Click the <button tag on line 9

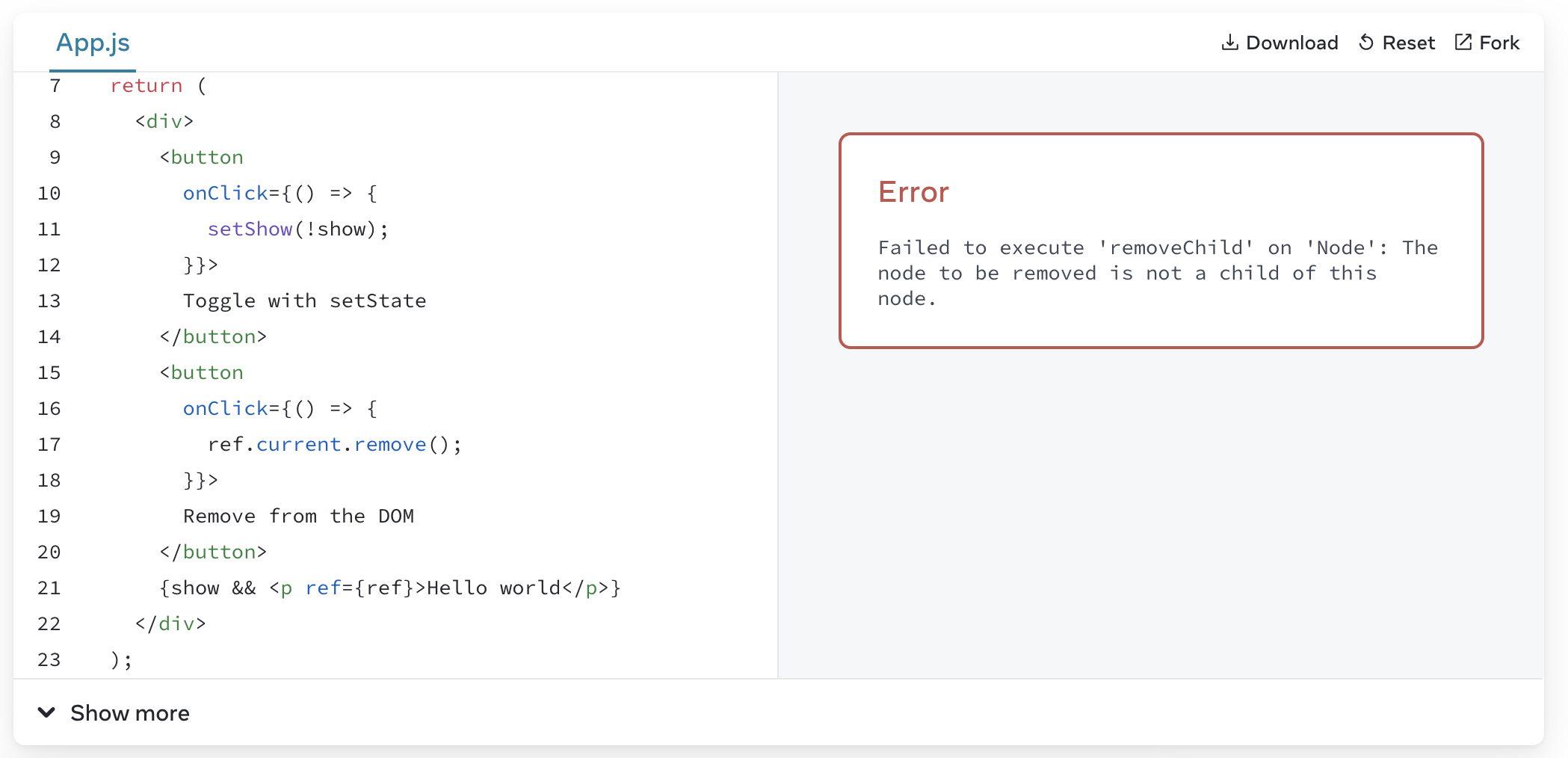pos(201,157)
